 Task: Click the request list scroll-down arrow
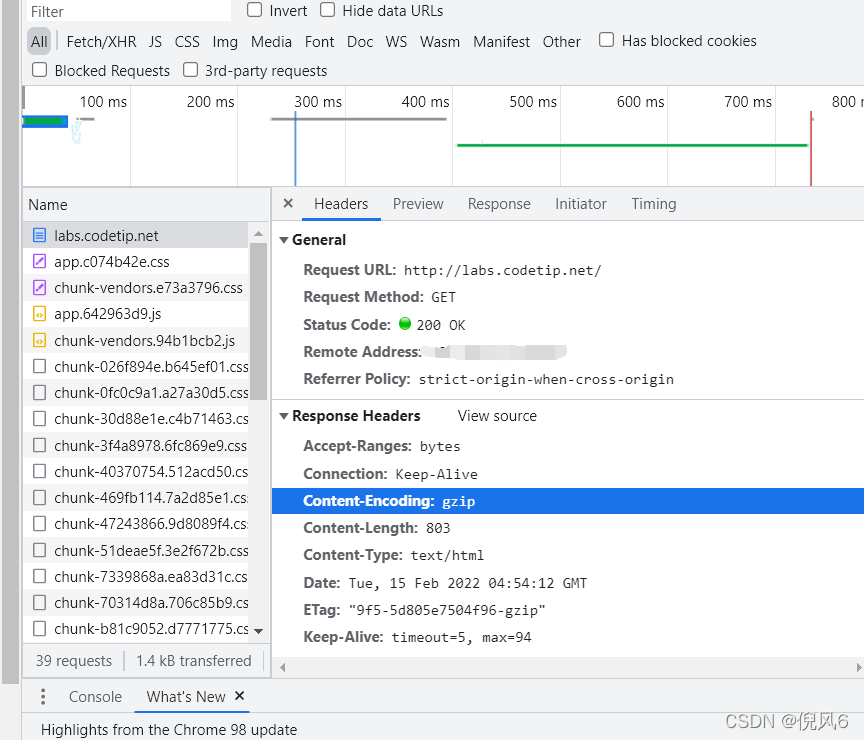pos(258,631)
